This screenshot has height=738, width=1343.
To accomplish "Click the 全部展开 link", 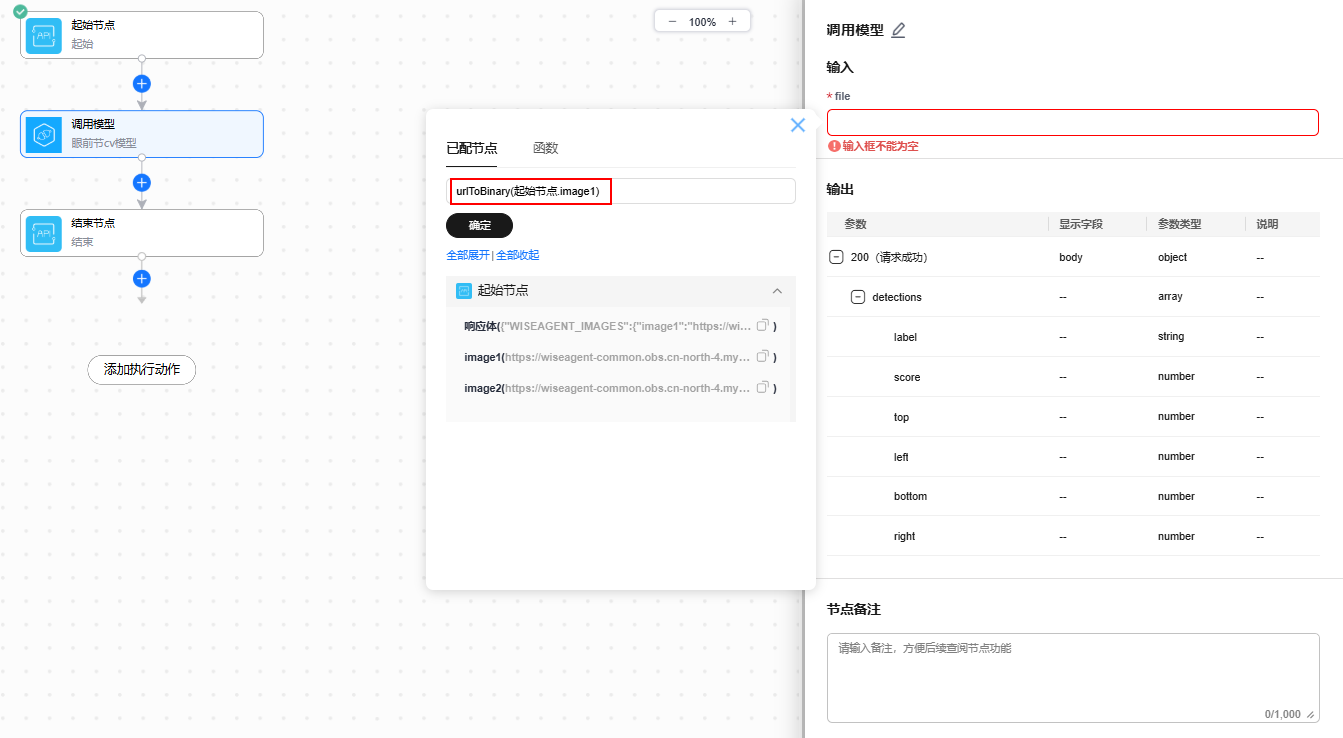I will pos(468,255).
